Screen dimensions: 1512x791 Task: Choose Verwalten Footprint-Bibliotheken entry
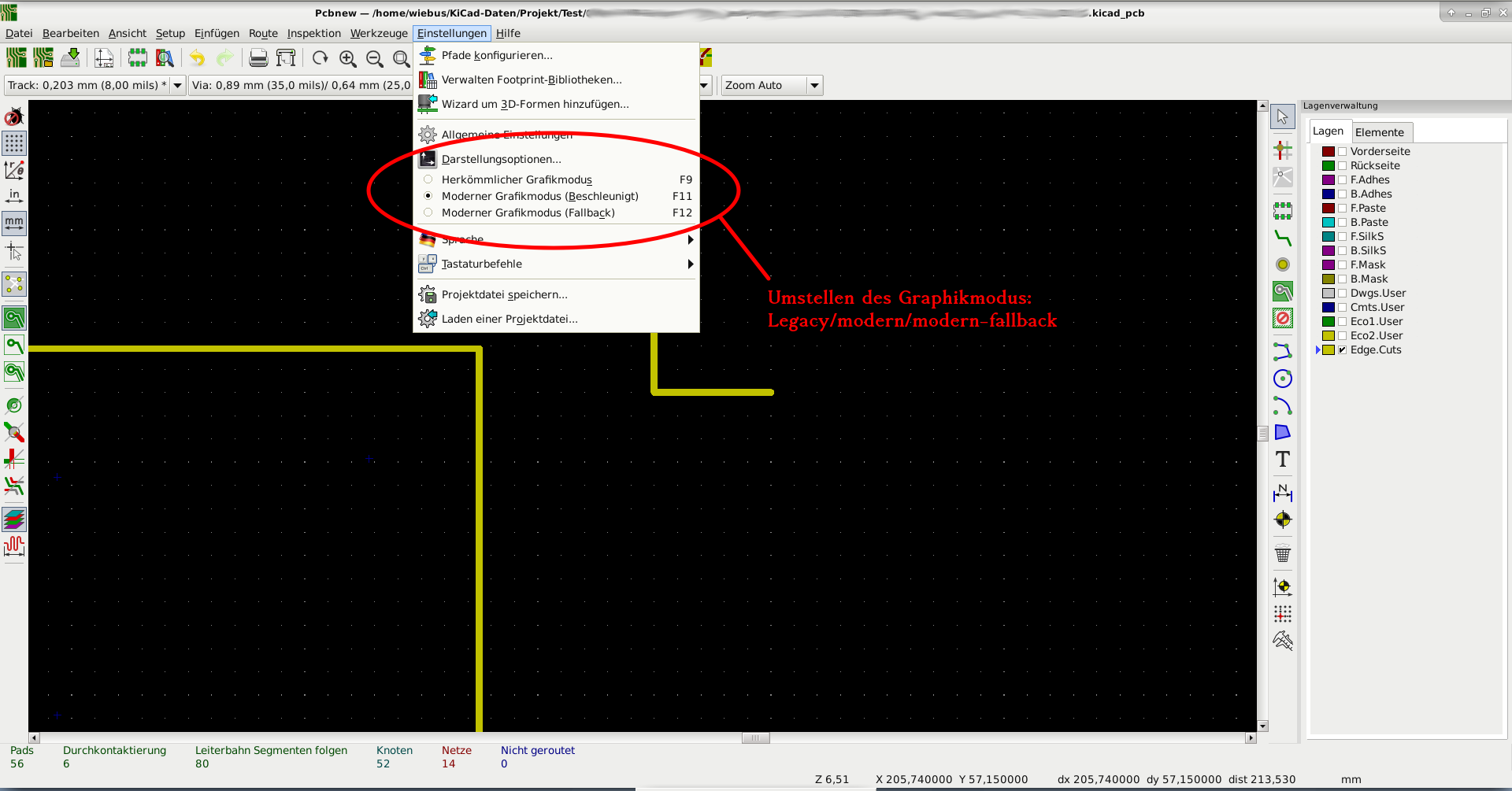click(x=556, y=79)
